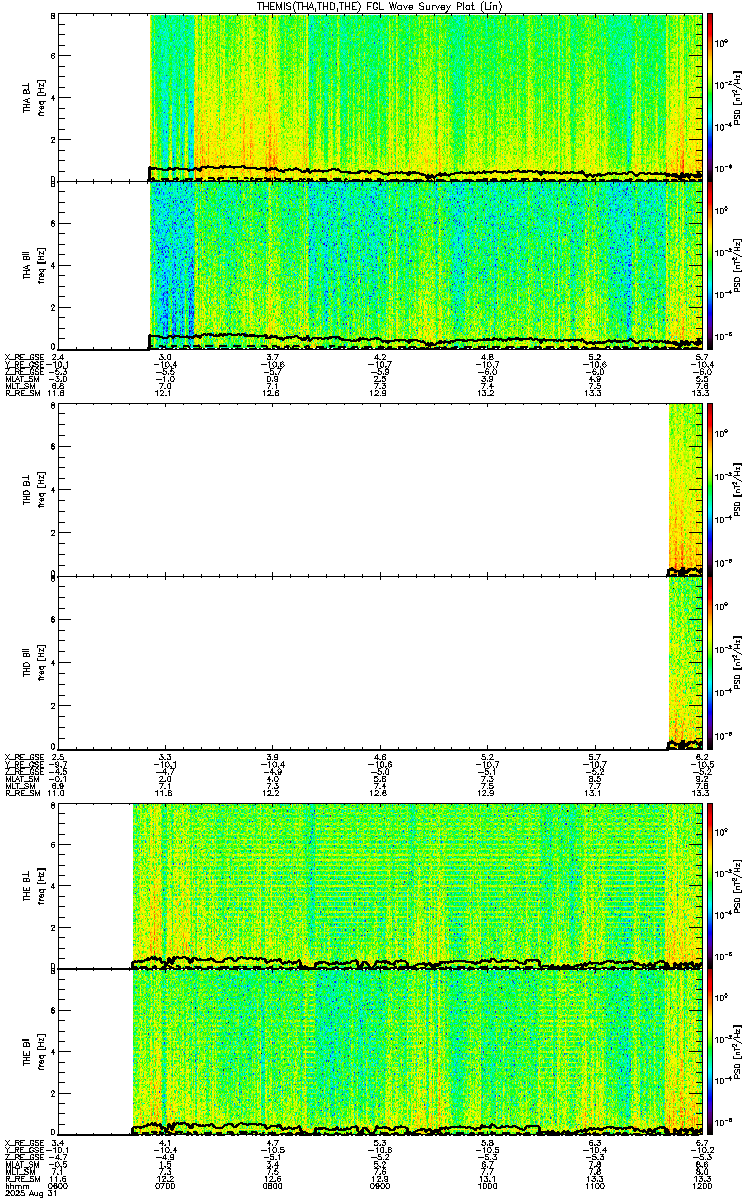Click the MLAT_SM row label under THE panels
Screen dimensions: 750x1200
click(22, 1164)
